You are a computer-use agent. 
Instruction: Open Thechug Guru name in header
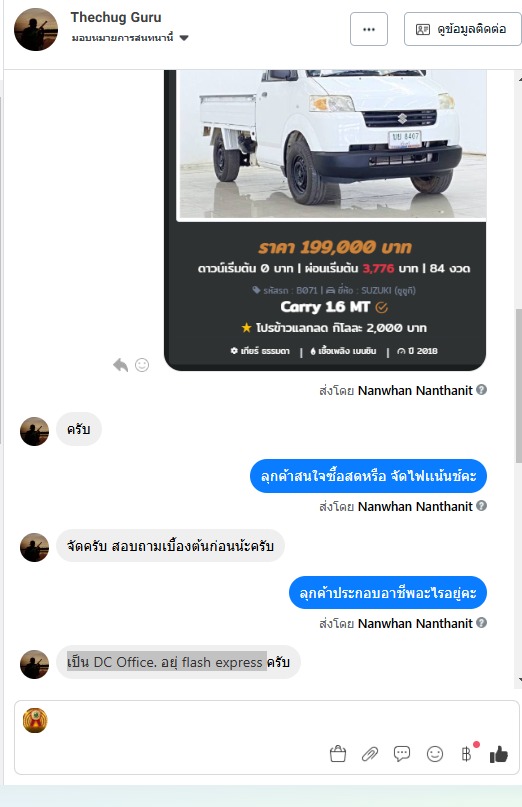tap(116, 17)
